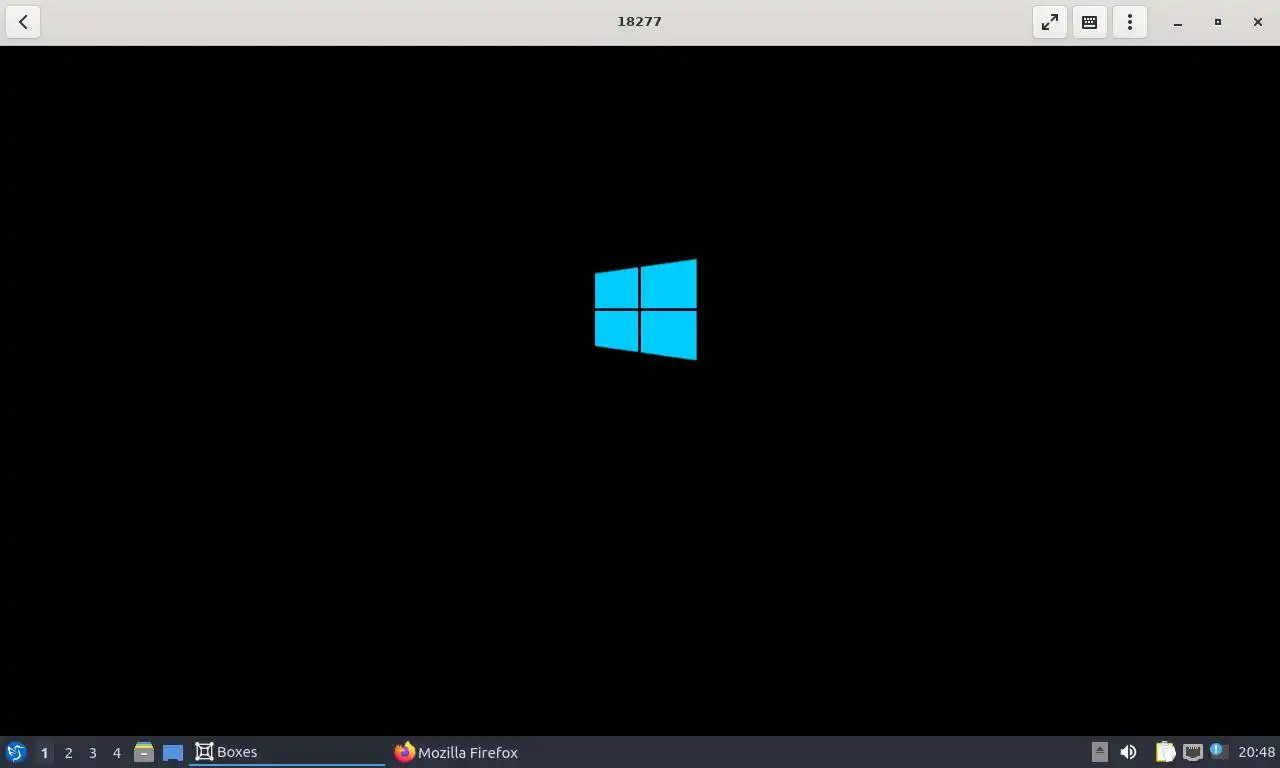Open the volume control
Viewport: 1280px width, 768px height.
[1128, 752]
